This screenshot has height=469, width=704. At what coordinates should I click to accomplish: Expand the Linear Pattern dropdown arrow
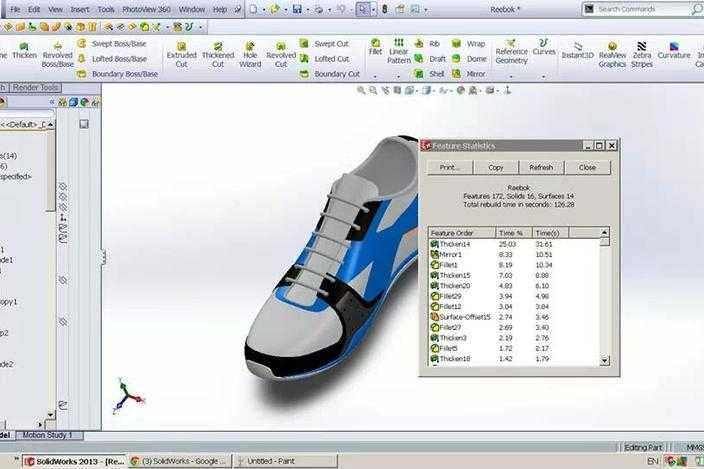(398, 76)
